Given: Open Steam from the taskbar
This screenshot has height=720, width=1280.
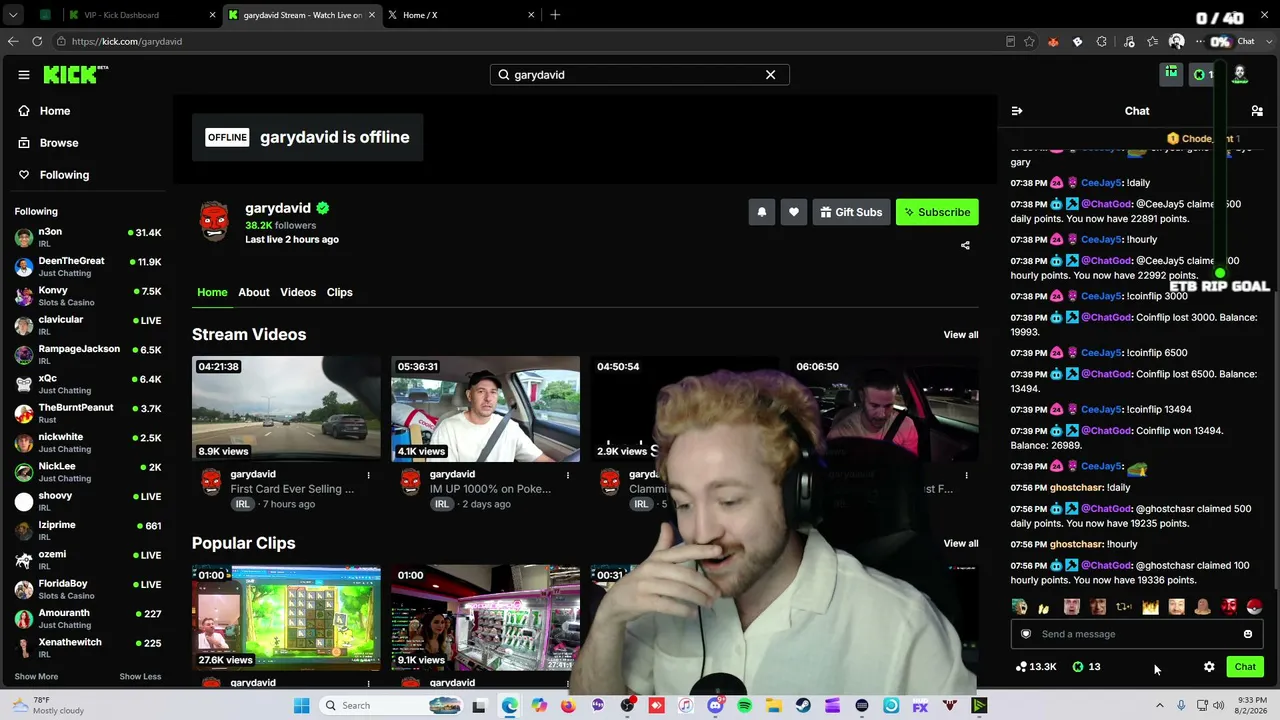Looking at the screenshot, I should click(803, 706).
